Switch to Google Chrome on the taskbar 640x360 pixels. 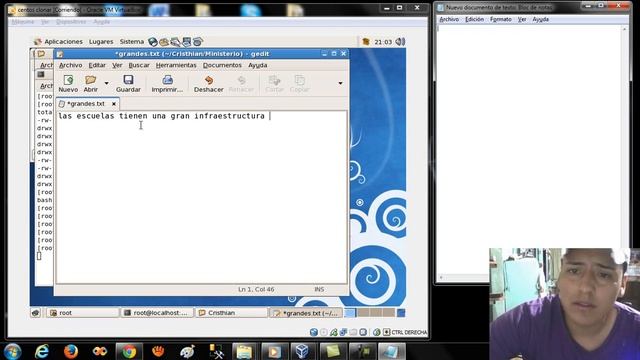pyautogui.click(x=129, y=351)
